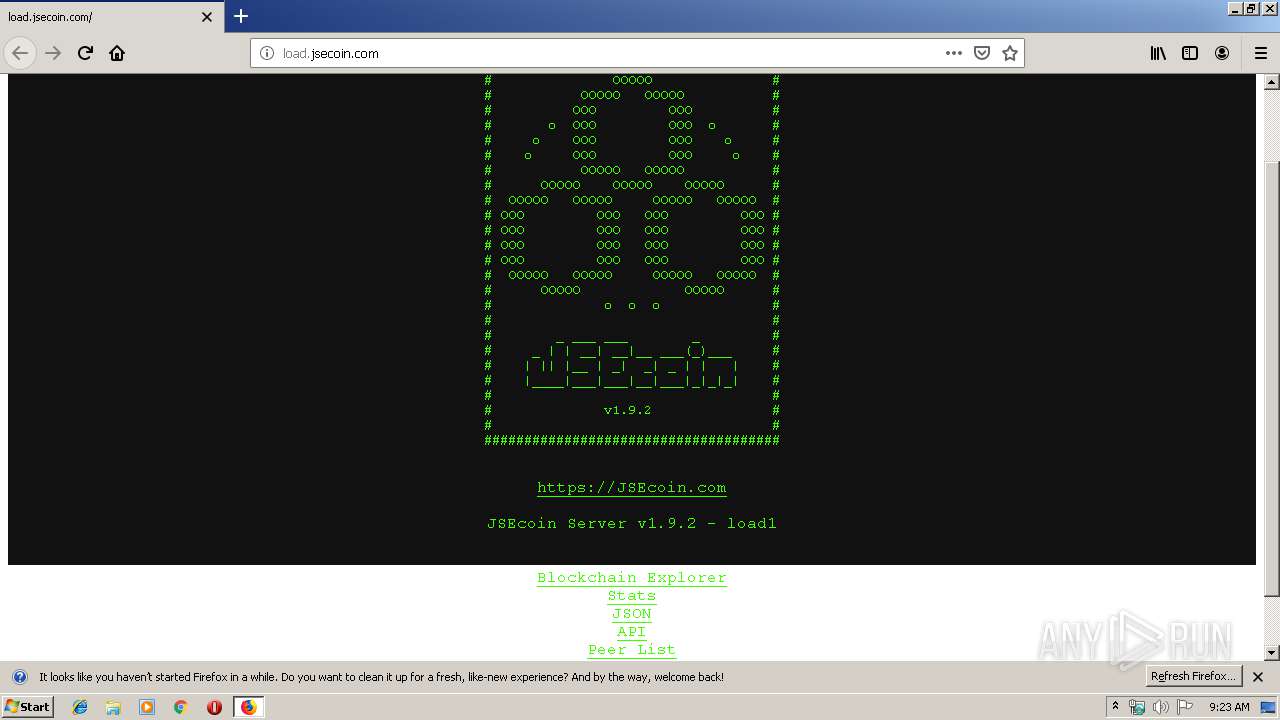
Task: Open the Peer List link
Action: (632, 650)
